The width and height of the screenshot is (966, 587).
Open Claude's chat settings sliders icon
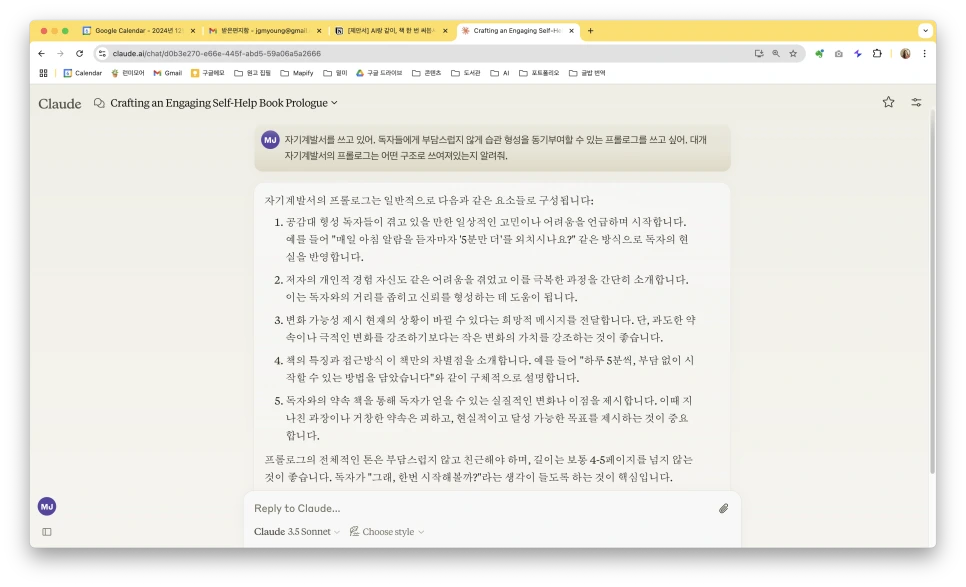pos(915,103)
